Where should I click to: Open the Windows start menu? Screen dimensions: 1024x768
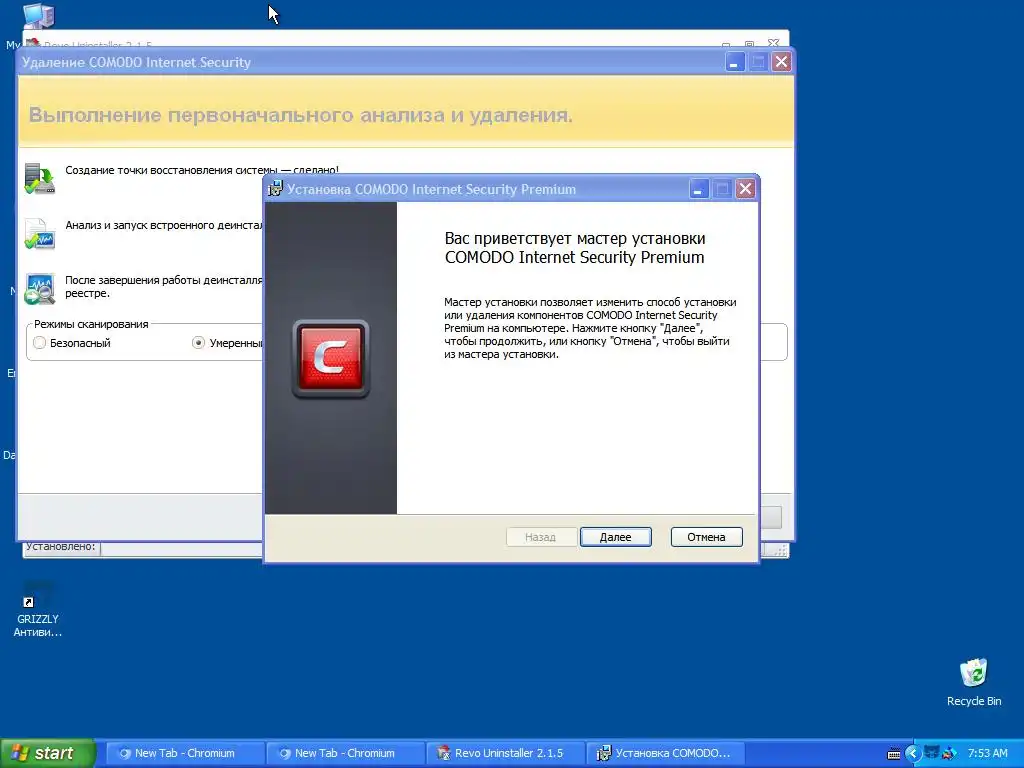(x=48, y=753)
